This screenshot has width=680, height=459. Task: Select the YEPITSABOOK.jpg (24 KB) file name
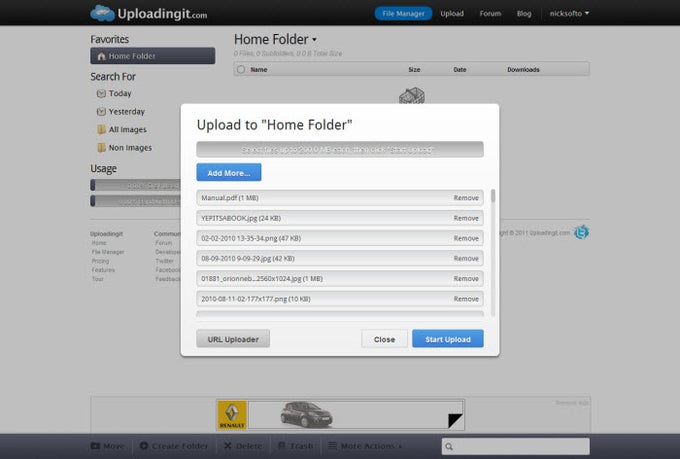pos(241,218)
